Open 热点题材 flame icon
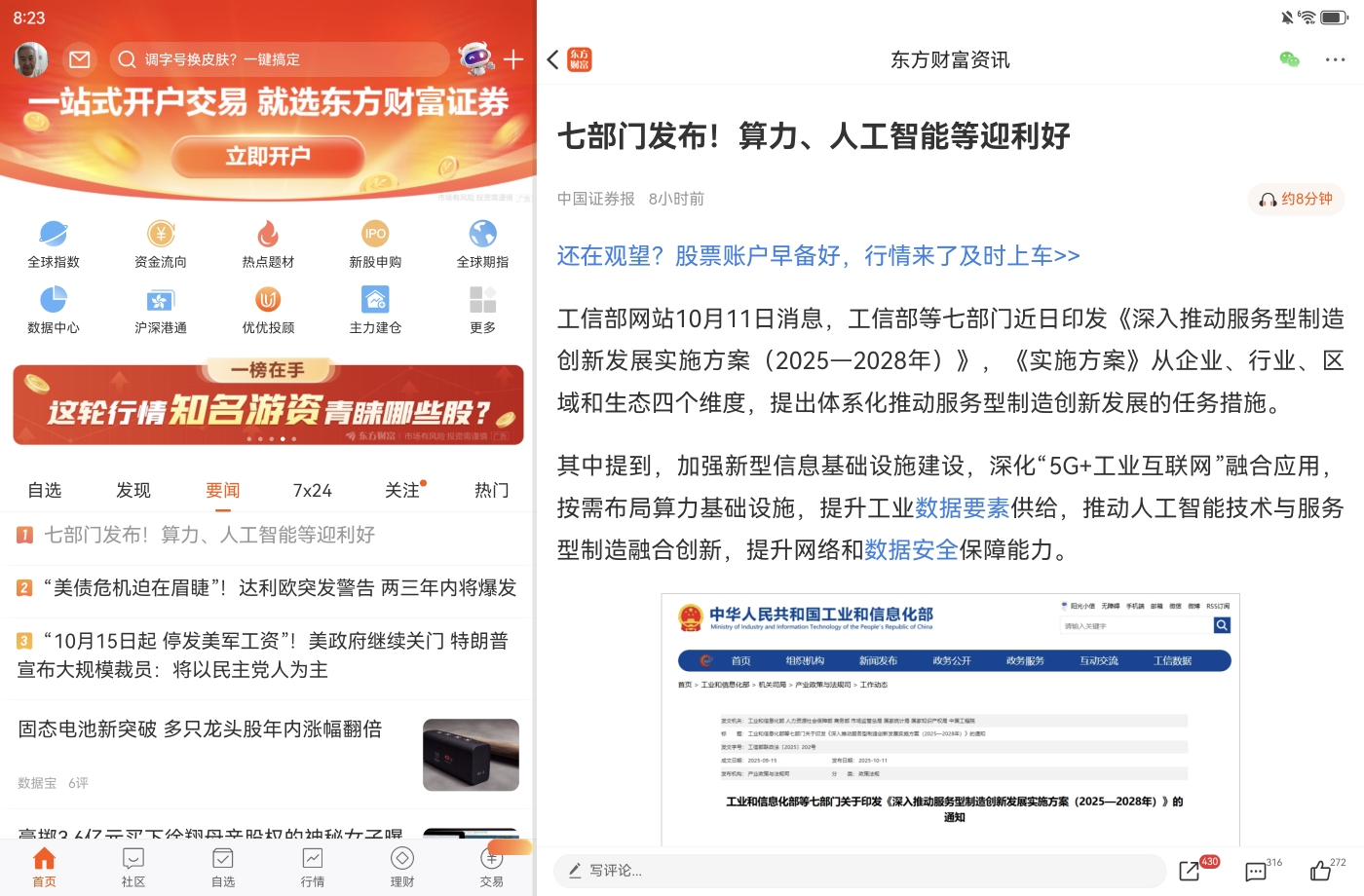The width and height of the screenshot is (1364, 896). [x=268, y=234]
